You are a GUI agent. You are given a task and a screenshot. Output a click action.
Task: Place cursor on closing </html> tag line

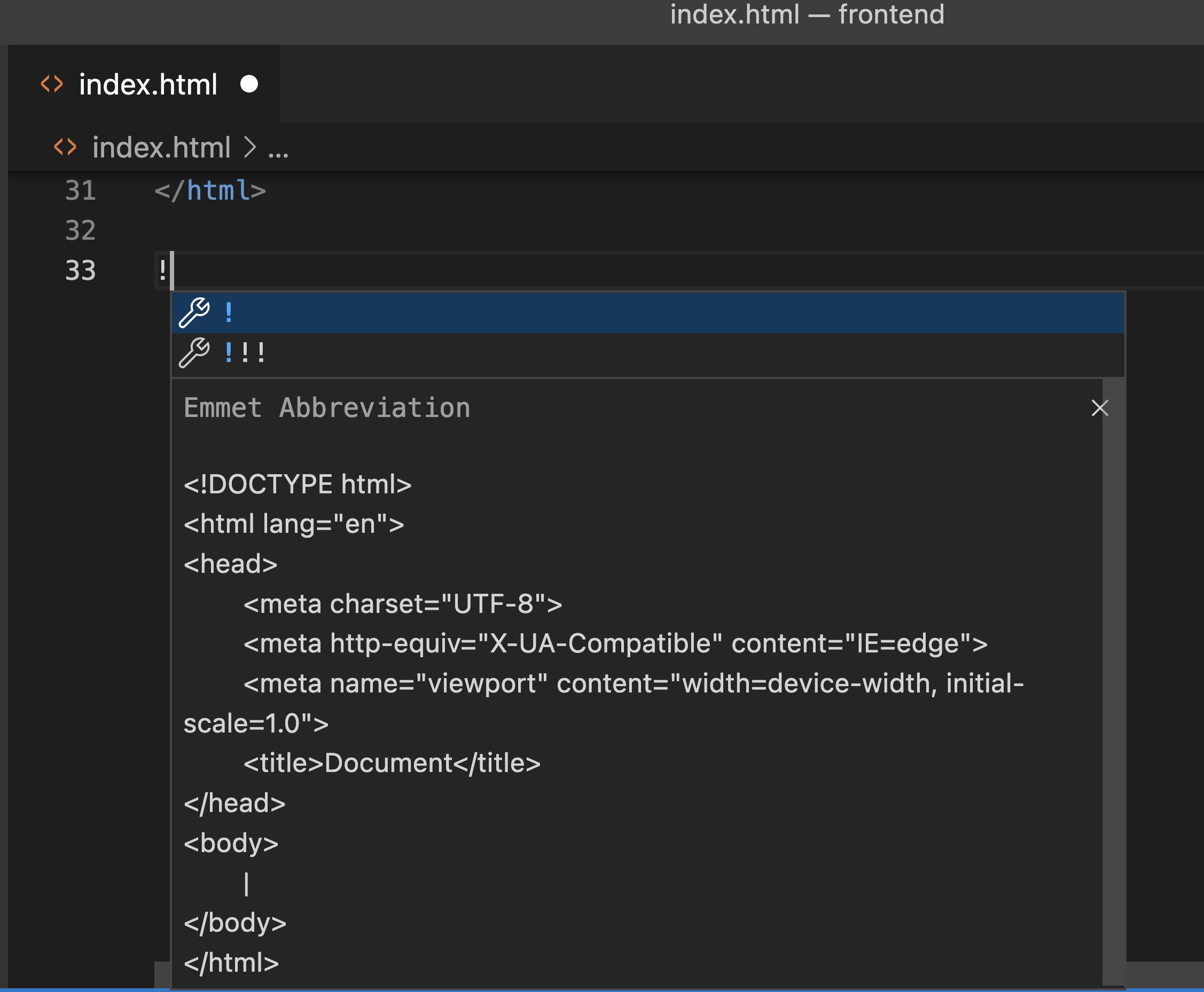(210, 190)
